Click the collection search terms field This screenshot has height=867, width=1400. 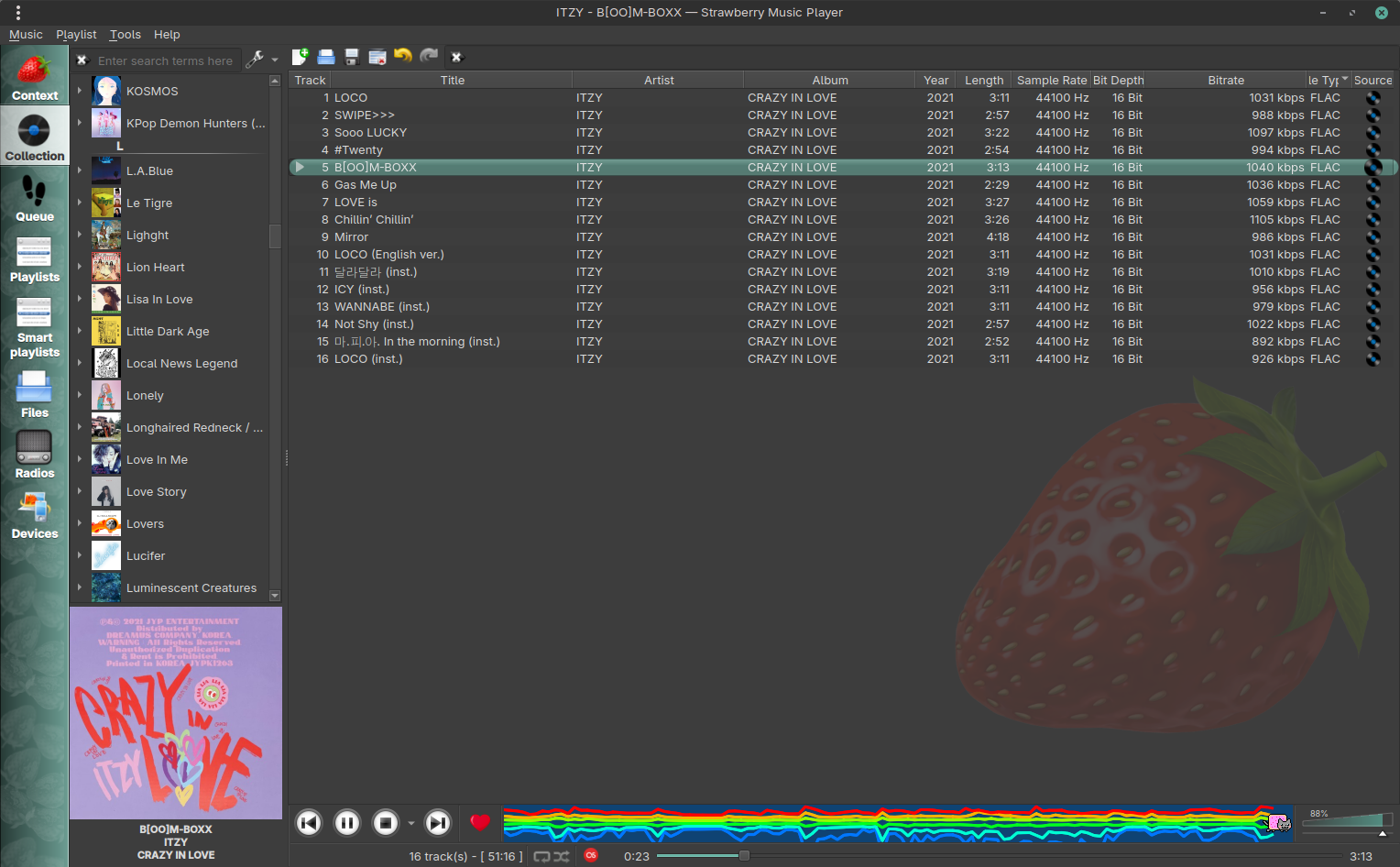pos(165,60)
